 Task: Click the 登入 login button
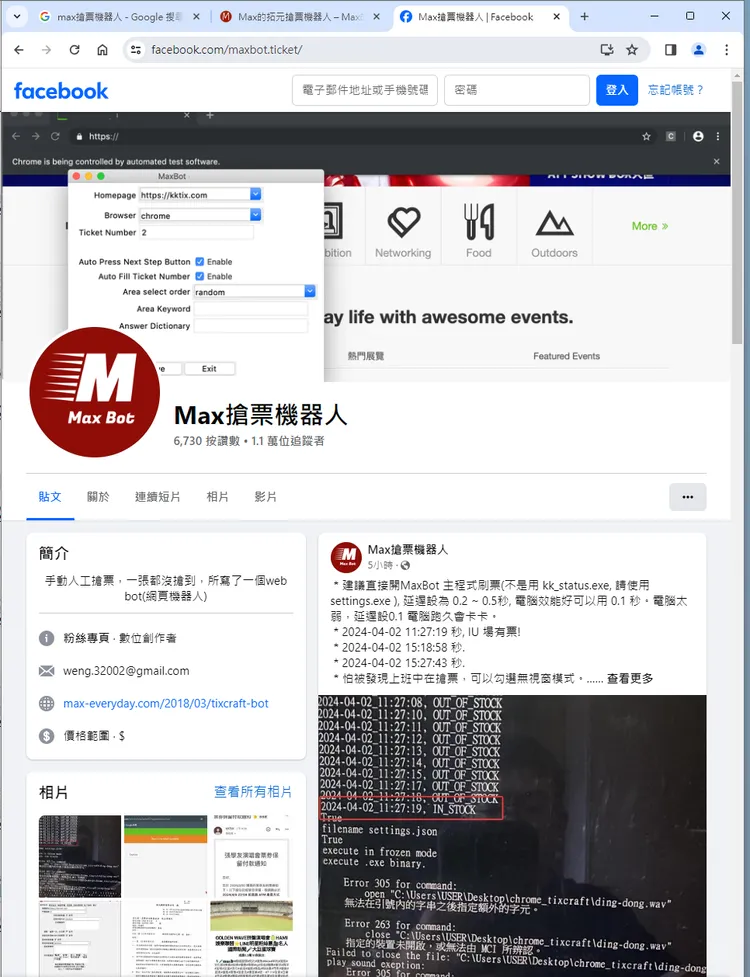(617, 90)
